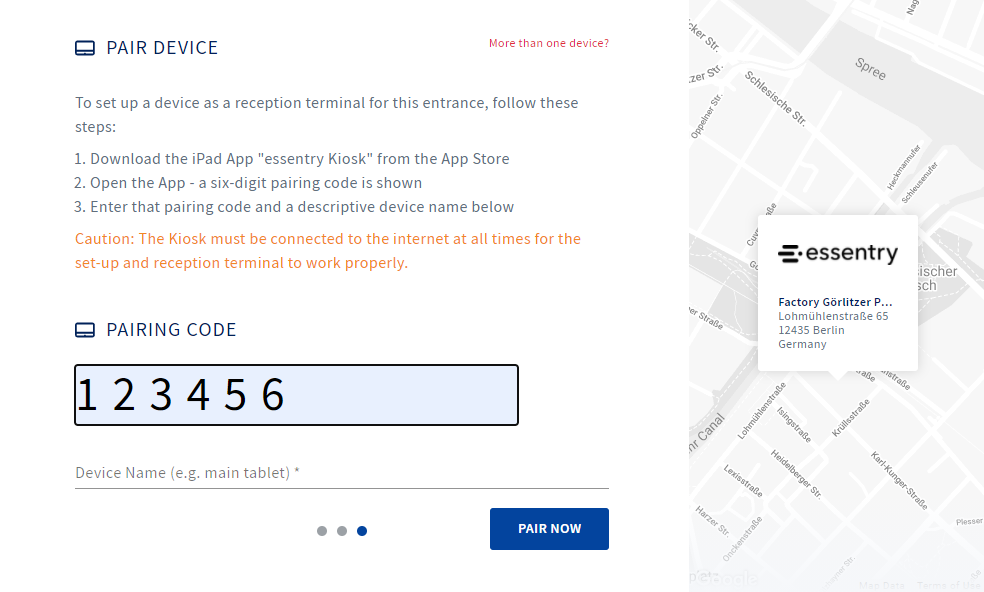This screenshot has width=984, height=592.
Task: Click the Spree river label on map
Action: (x=870, y=69)
